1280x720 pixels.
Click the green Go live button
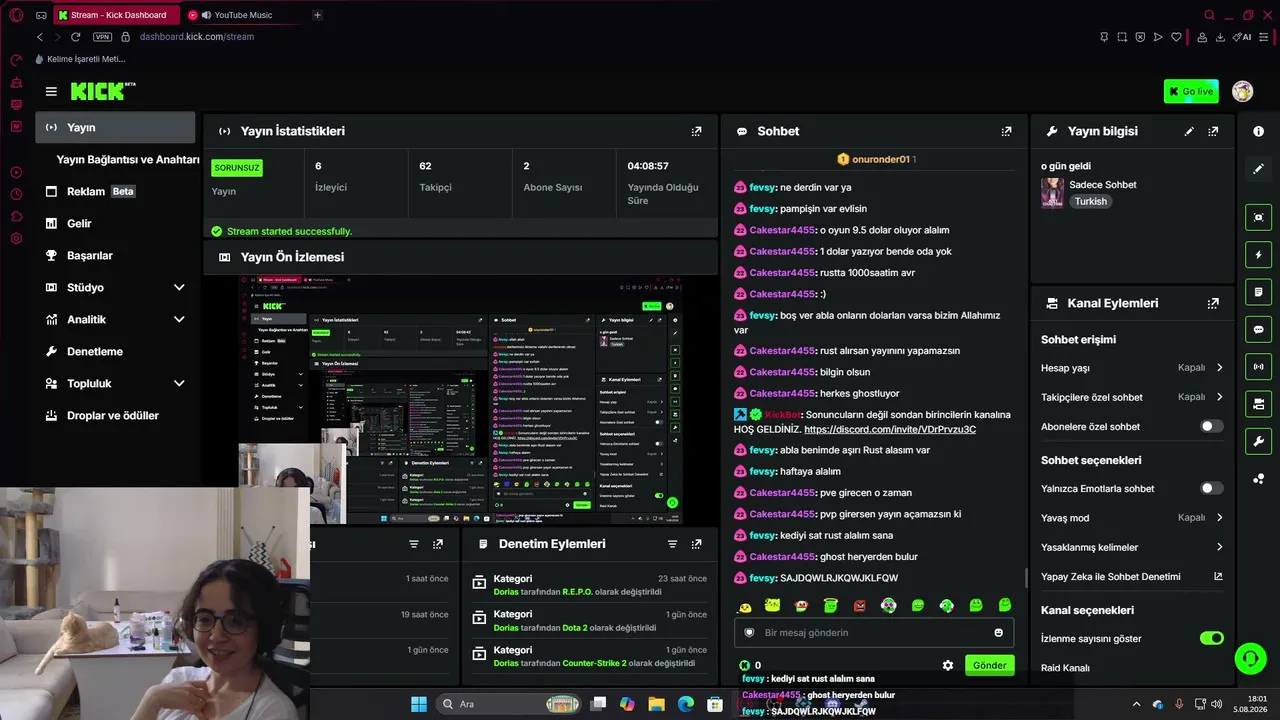[1191, 91]
